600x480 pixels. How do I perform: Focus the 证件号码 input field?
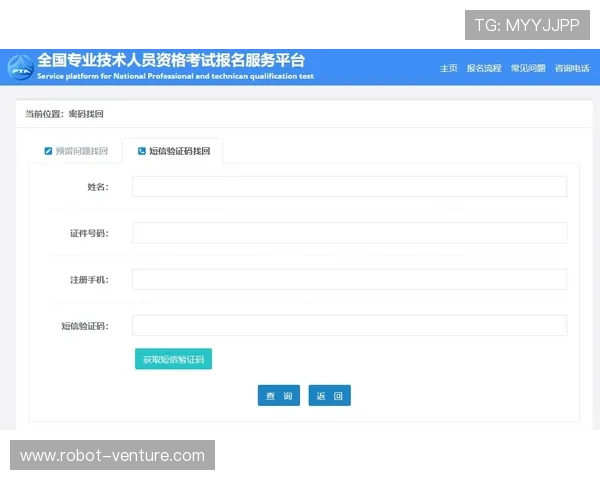[x=349, y=233]
